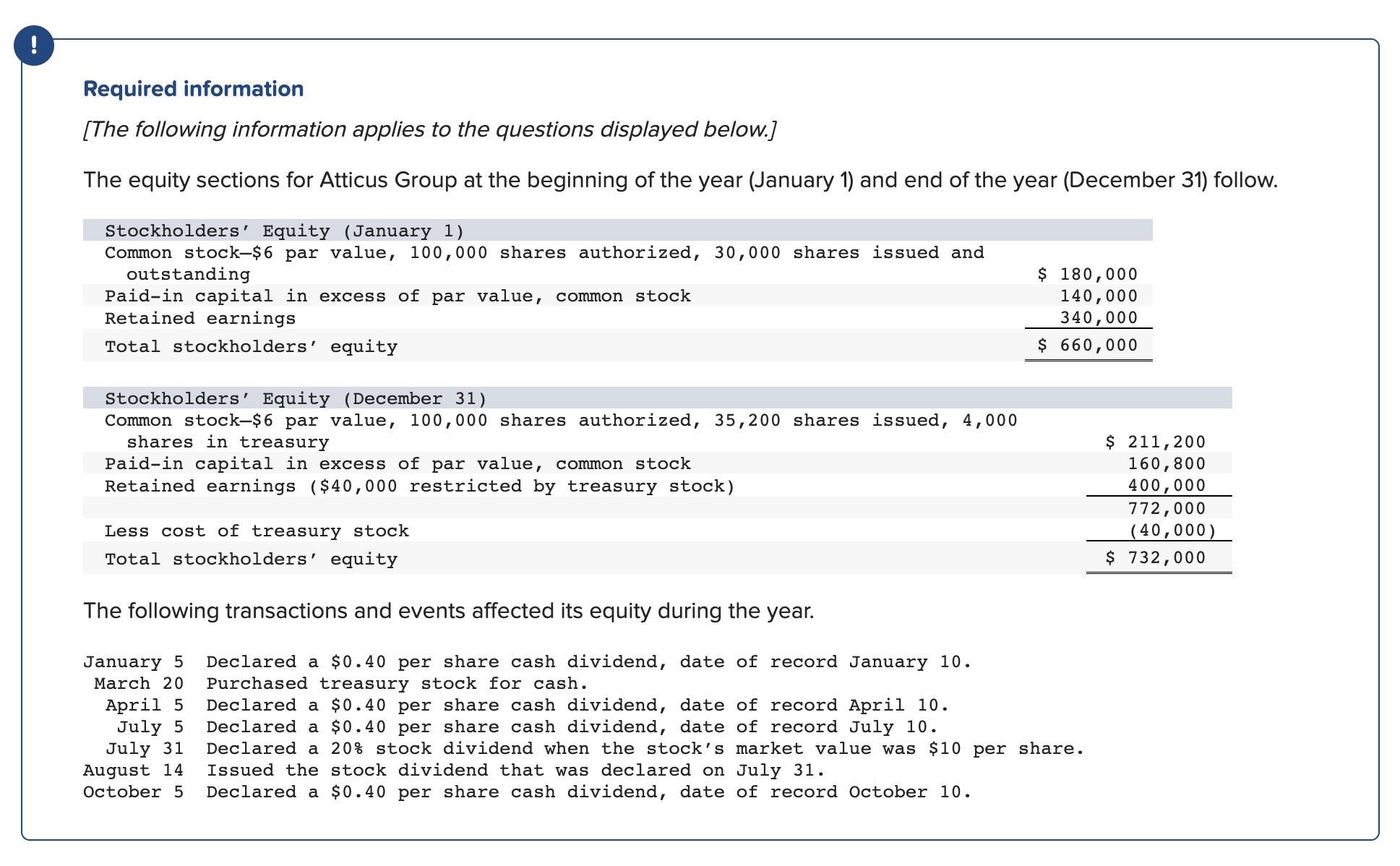Click the March 20 treasury stock transaction
This screenshot has height=866, width=1400.
pos(397,683)
